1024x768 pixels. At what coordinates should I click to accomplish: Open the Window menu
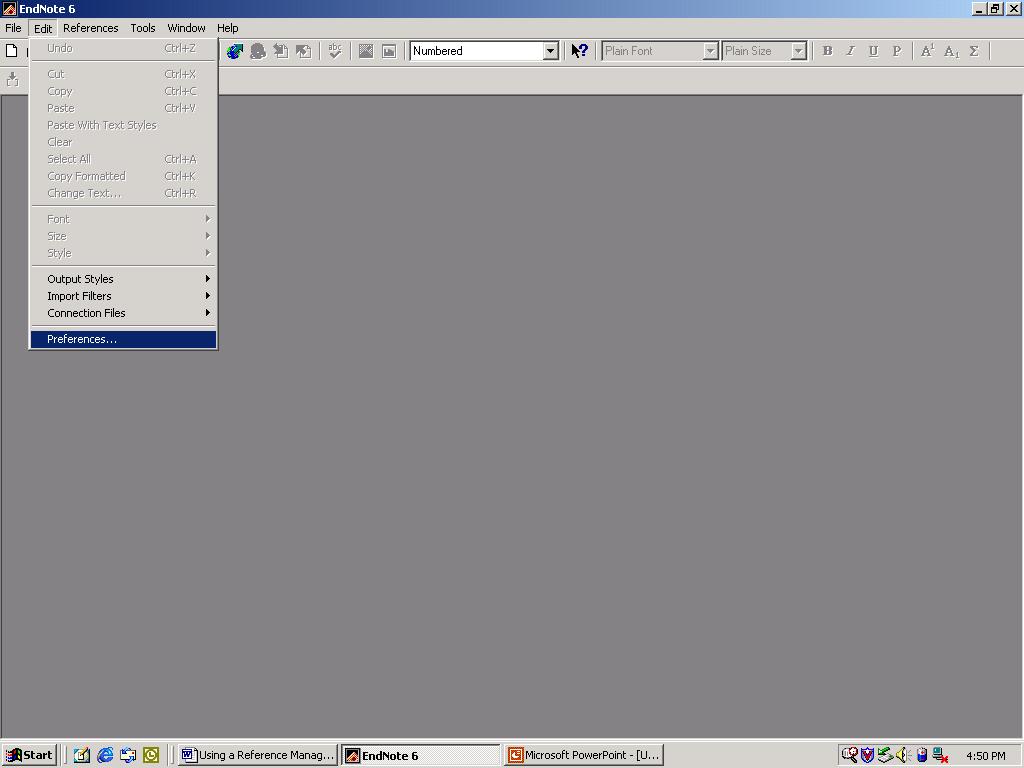point(186,28)
